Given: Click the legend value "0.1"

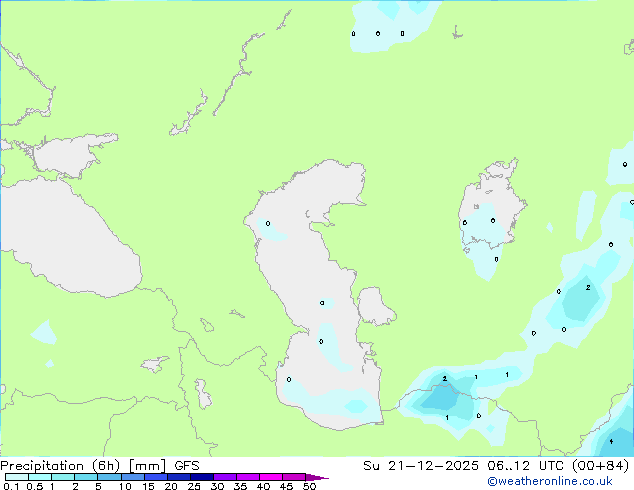Looking at the screenshot, I should (11, 486).
